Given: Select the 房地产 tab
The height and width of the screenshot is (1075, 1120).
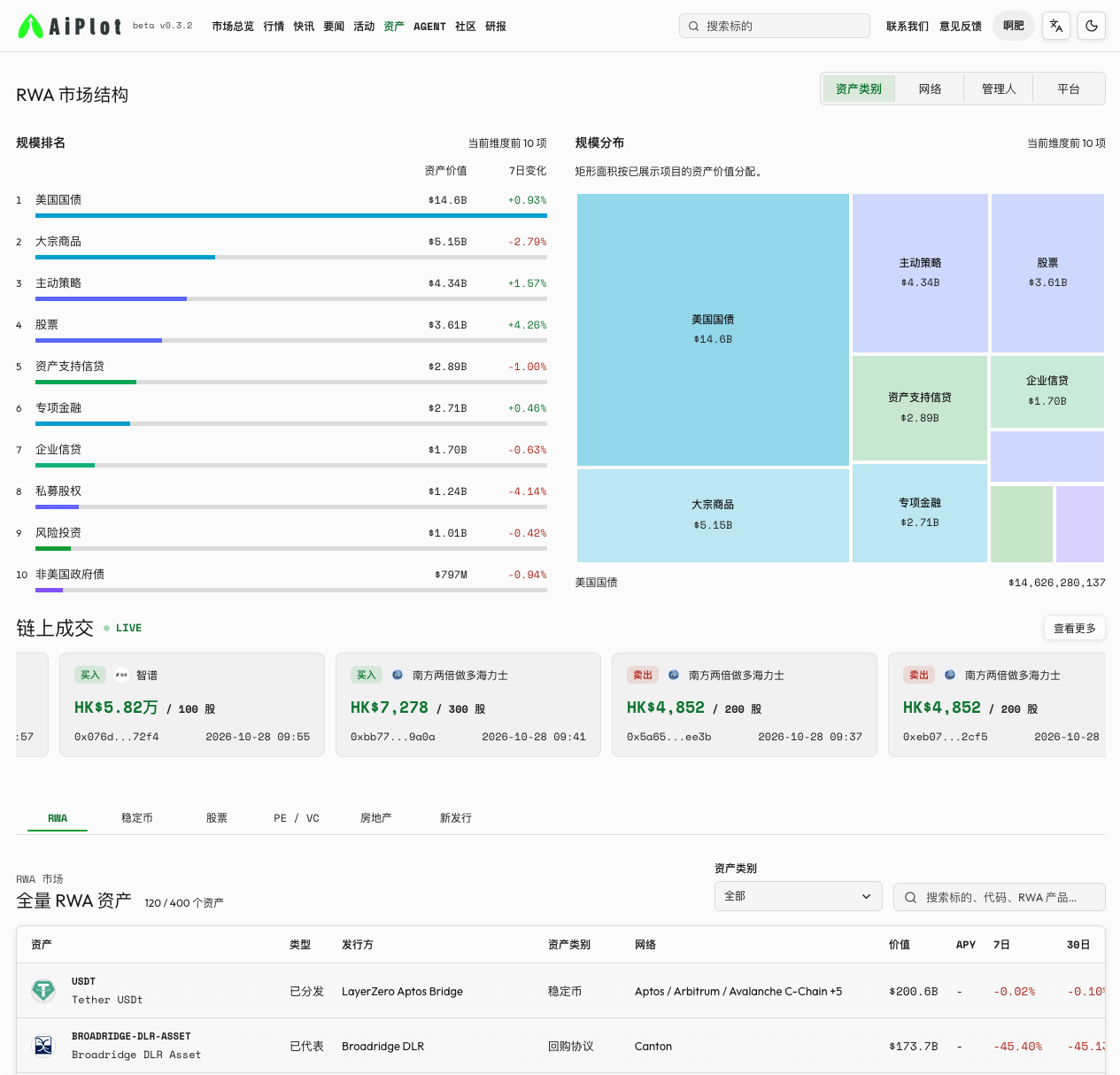Looking at the screenshot, I should (376, 818).
